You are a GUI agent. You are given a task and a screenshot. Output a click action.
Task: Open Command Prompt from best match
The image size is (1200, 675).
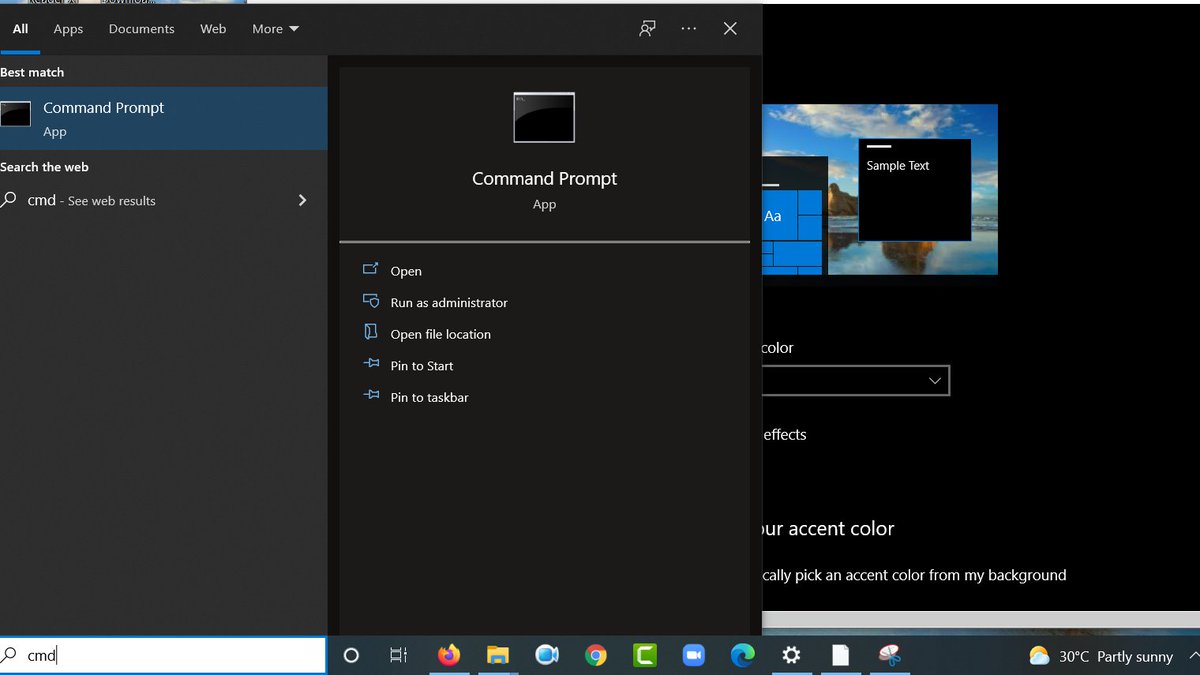point(163,119)
